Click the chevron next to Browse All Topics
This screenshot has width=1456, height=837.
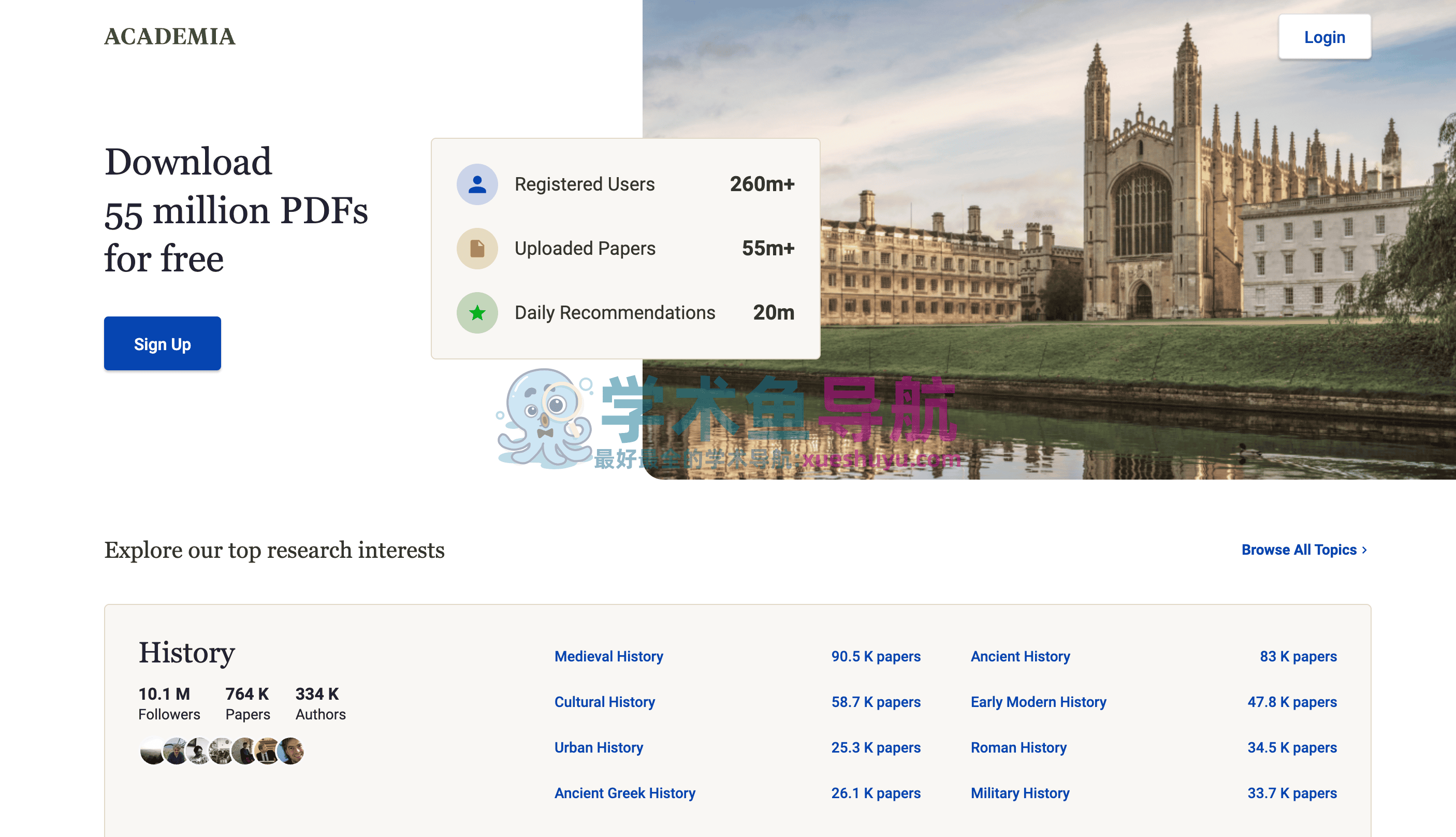[x=1365, y=550]
